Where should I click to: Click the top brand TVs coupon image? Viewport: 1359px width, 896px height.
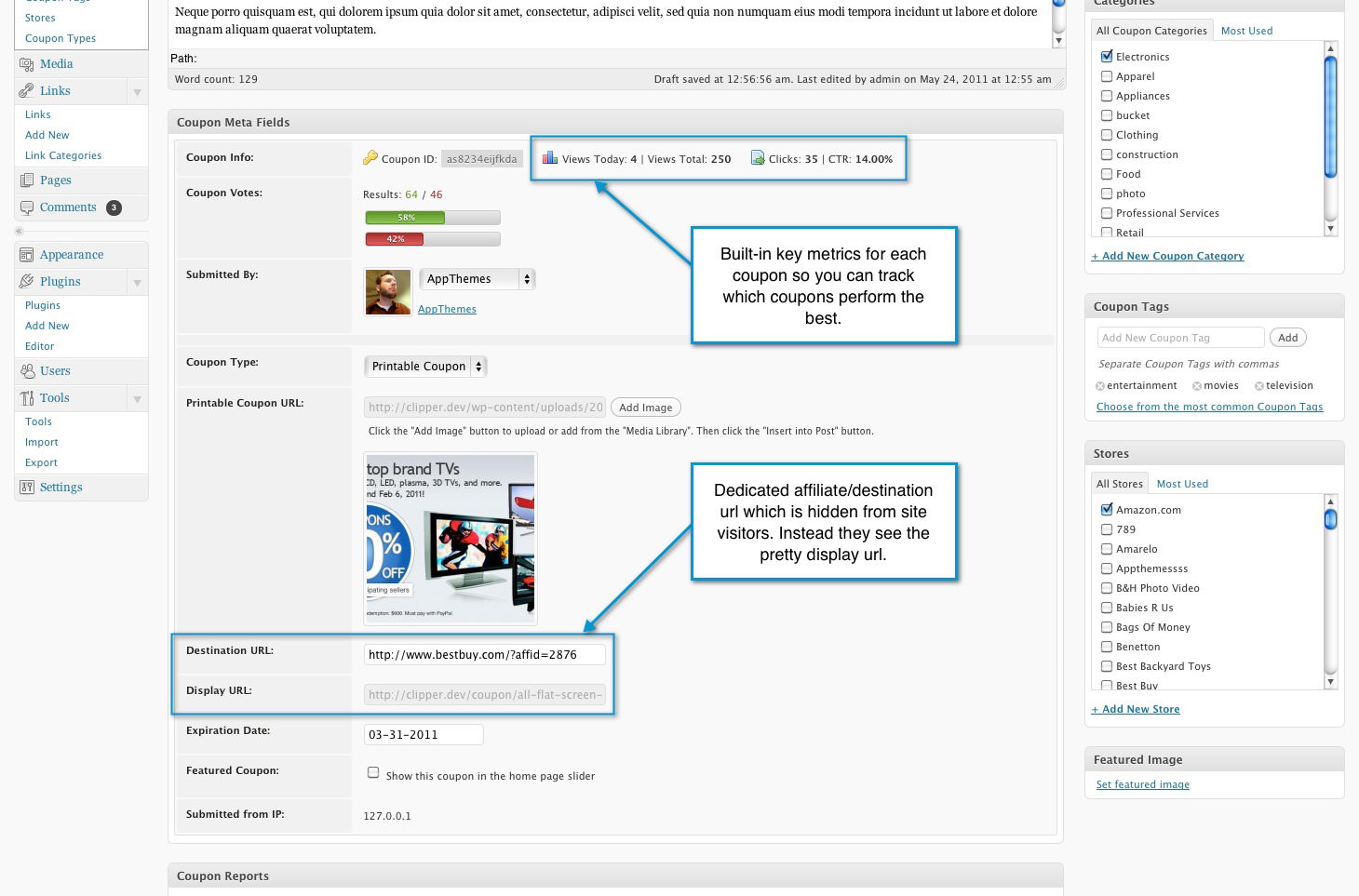coord(451,539)
